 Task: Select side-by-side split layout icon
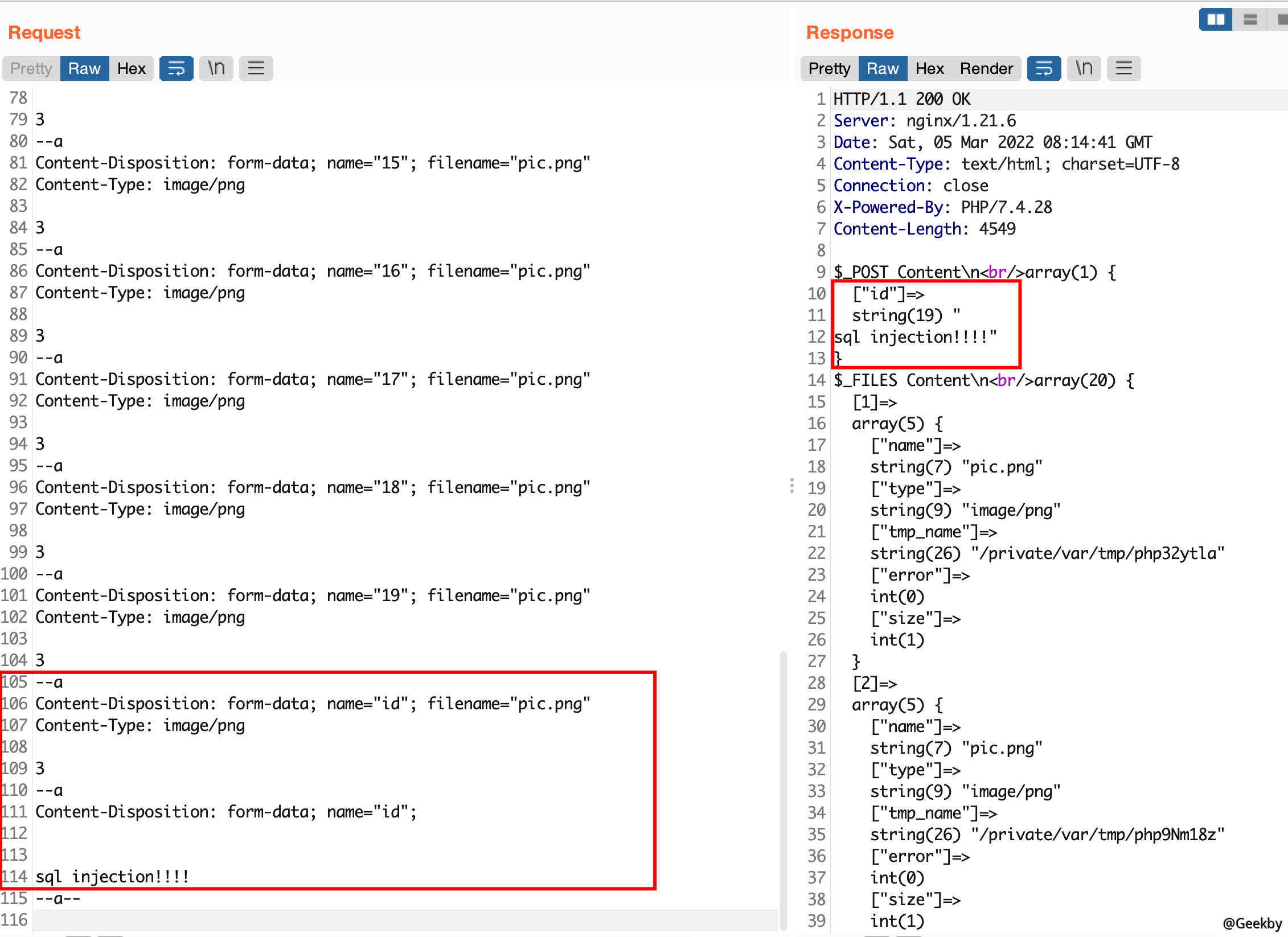[1216, 19]
